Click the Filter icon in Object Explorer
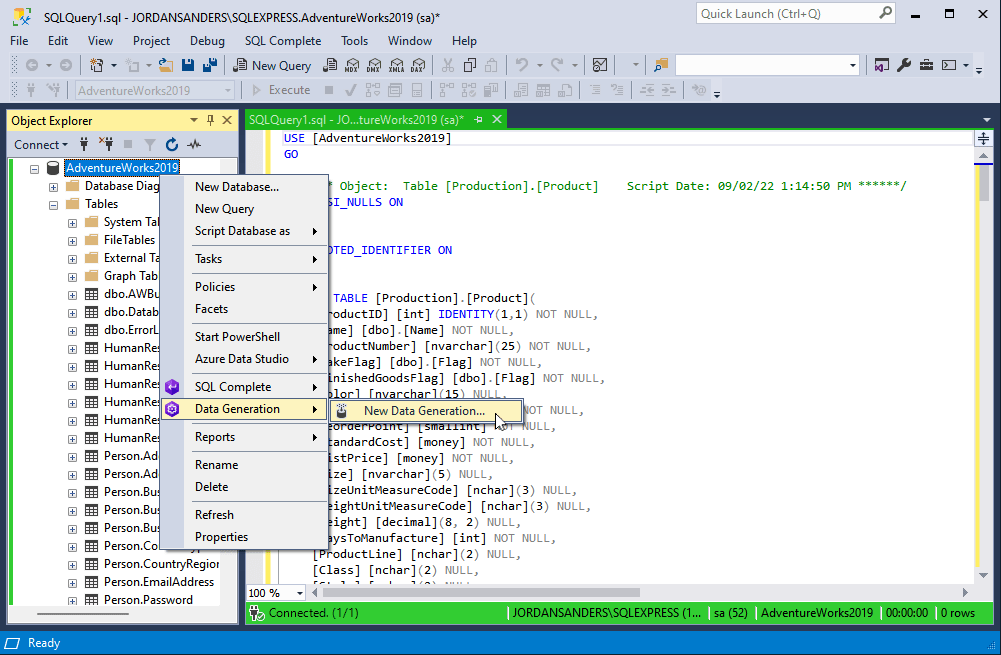The image size is (1001, 655). [149, 145]
